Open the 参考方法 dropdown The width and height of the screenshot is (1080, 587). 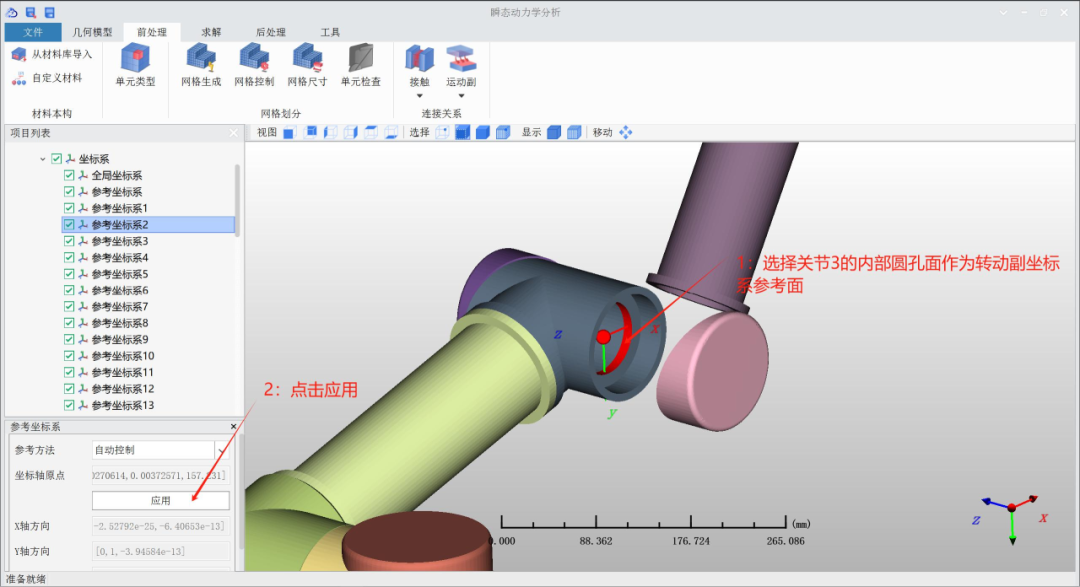(221, 451)
